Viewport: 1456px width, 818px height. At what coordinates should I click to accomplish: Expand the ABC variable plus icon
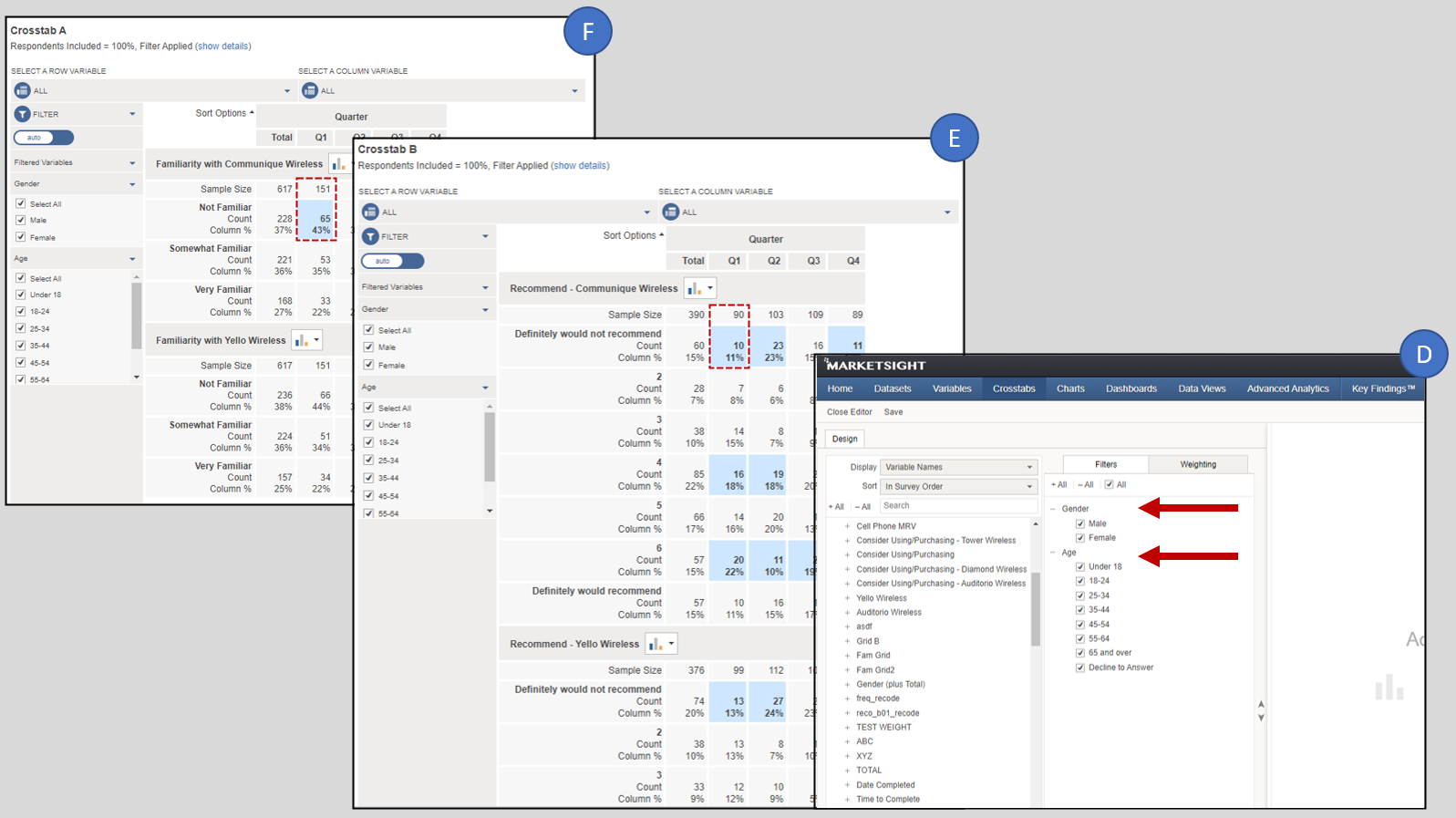[847, 741]
